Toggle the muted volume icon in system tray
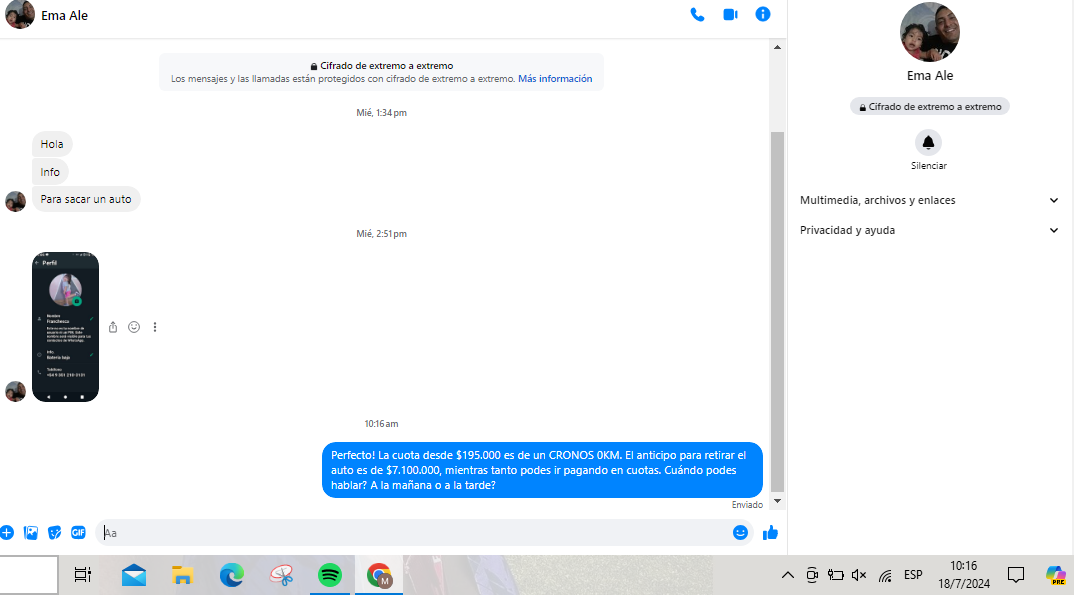Screen dimensions: 1074x595 [859, 575]
